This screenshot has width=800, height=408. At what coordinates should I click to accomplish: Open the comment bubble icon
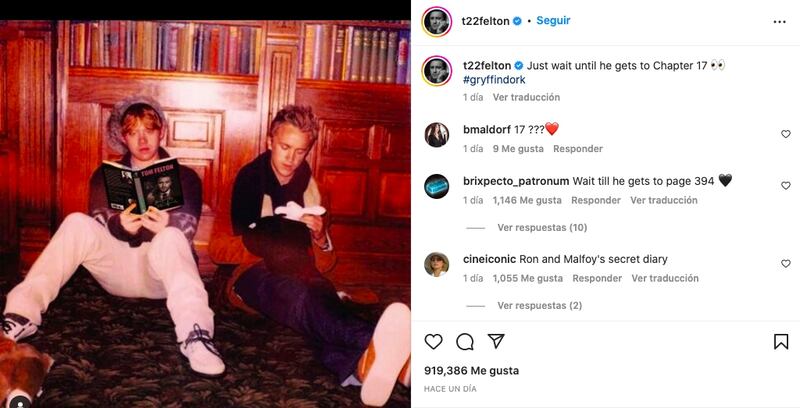point(465,341)
